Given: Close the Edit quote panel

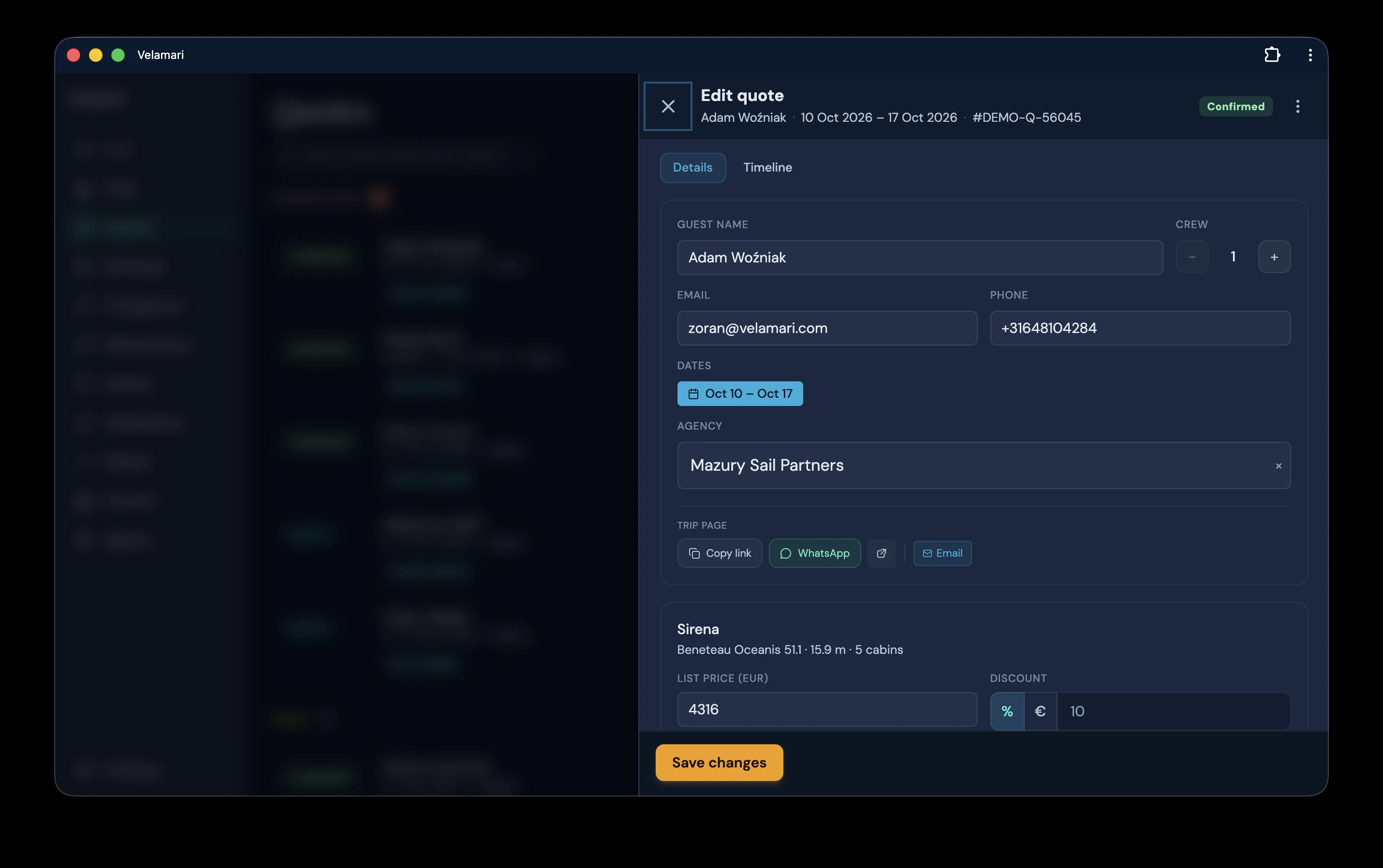Looking at the screenshot, I should coord(667,106).
